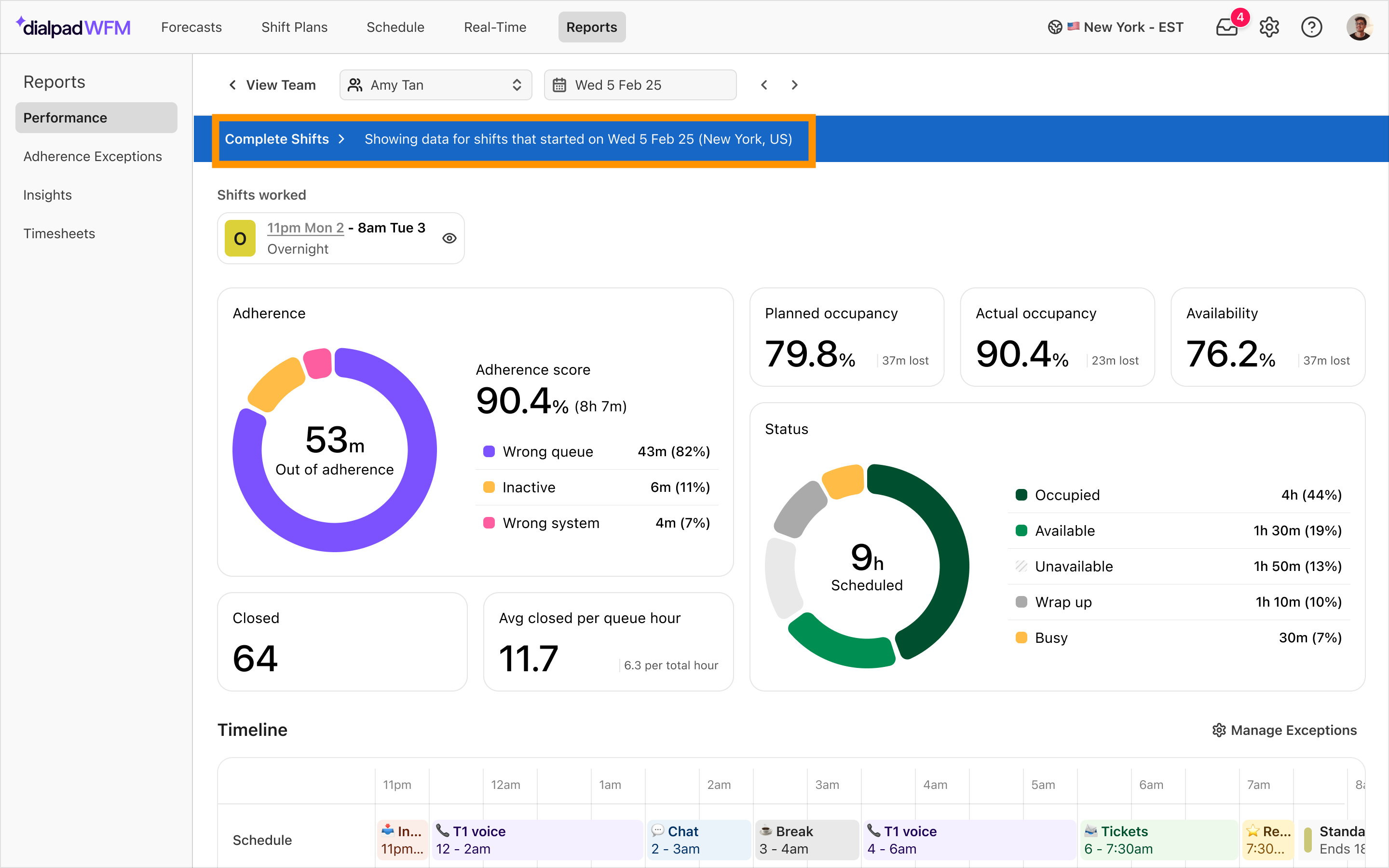Image resolution: width=1389 pixels, height=868 pixels.
Task: Click the Closed 64 card
Action: (x=342, y=642)
